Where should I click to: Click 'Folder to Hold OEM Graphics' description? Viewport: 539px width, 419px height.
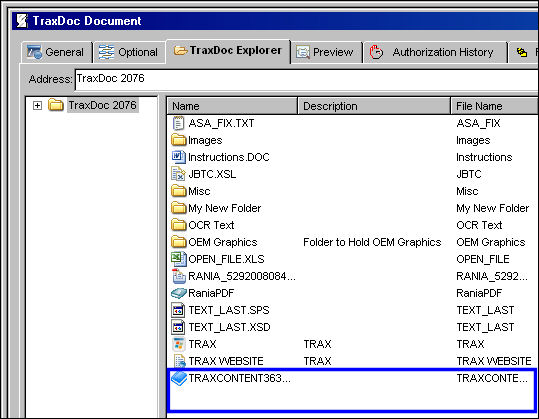coord(372,242)
